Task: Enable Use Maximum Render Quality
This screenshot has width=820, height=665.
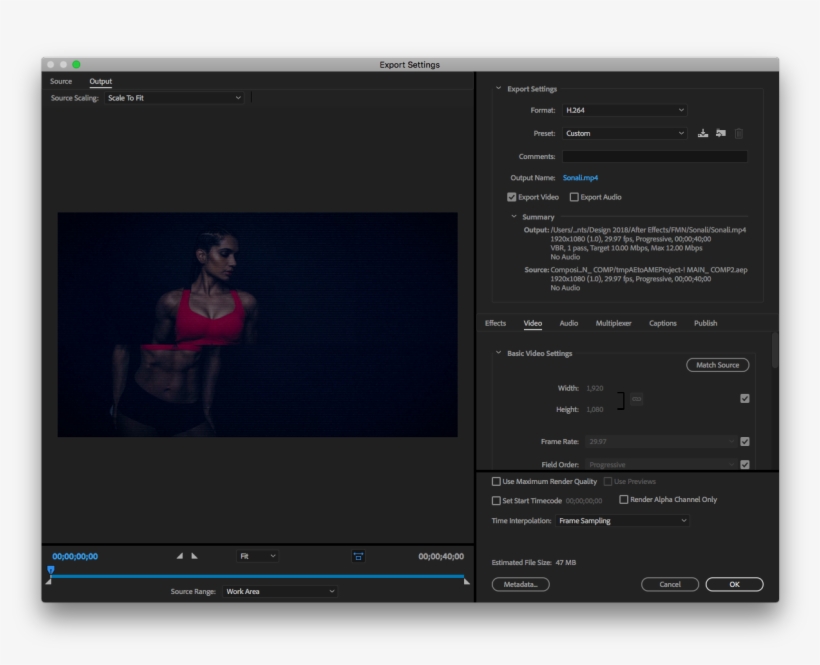Action: click(x=496, y=481)
